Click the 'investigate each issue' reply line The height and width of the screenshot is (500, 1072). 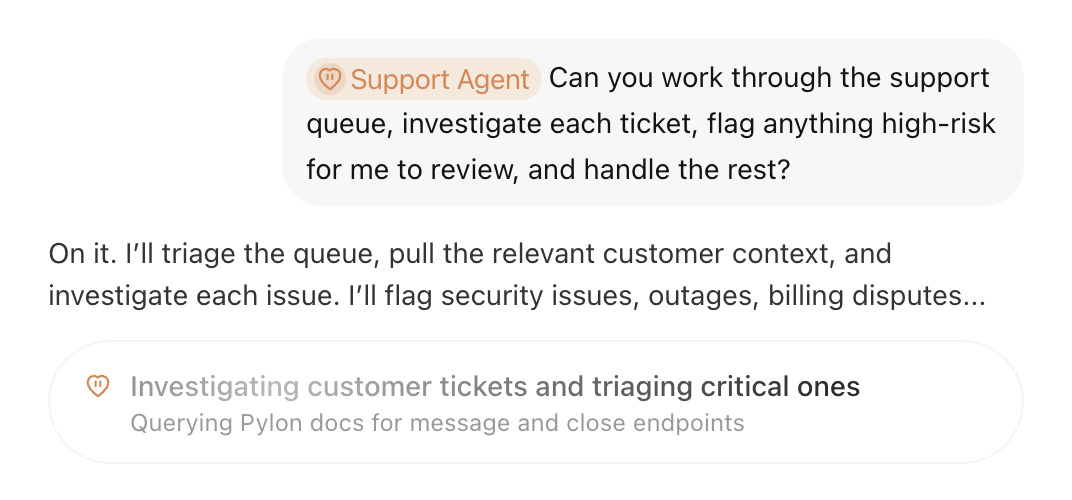(517, 298)
